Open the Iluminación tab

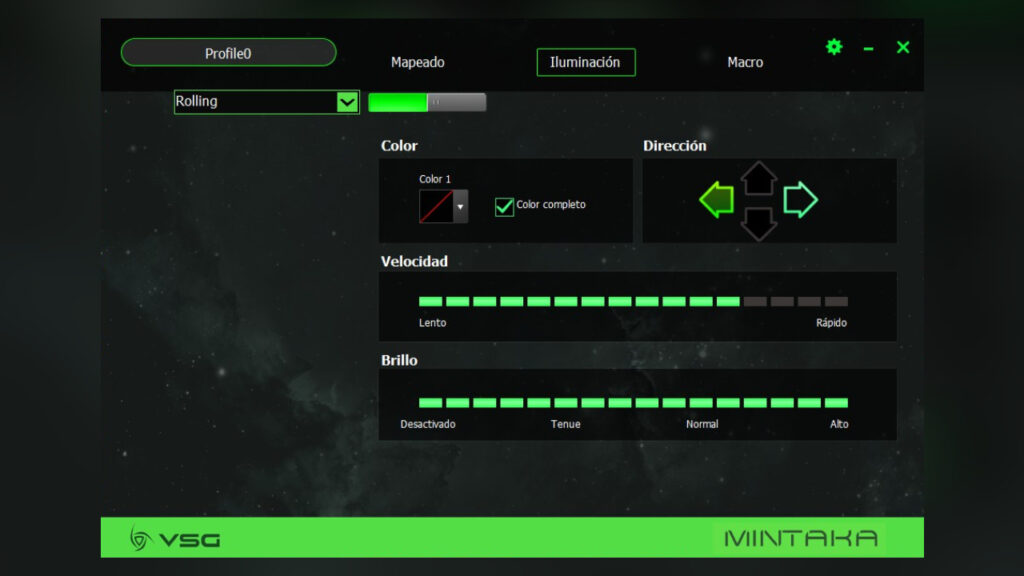(x=586, y=62)
